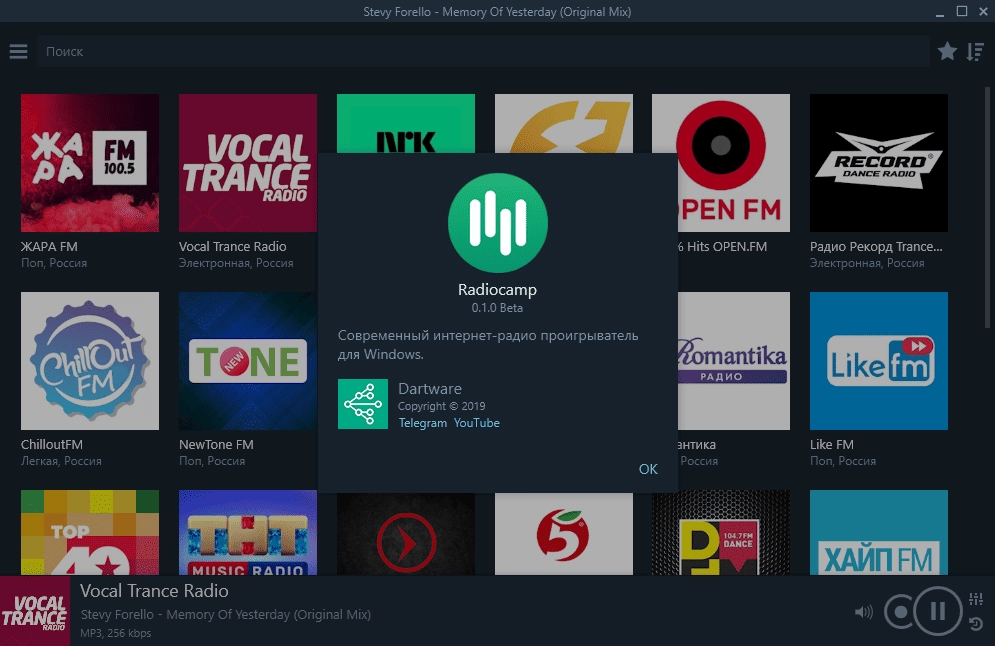Select the Record Dance Radio tile
The image size is (995, 646).
coord(879,163)
